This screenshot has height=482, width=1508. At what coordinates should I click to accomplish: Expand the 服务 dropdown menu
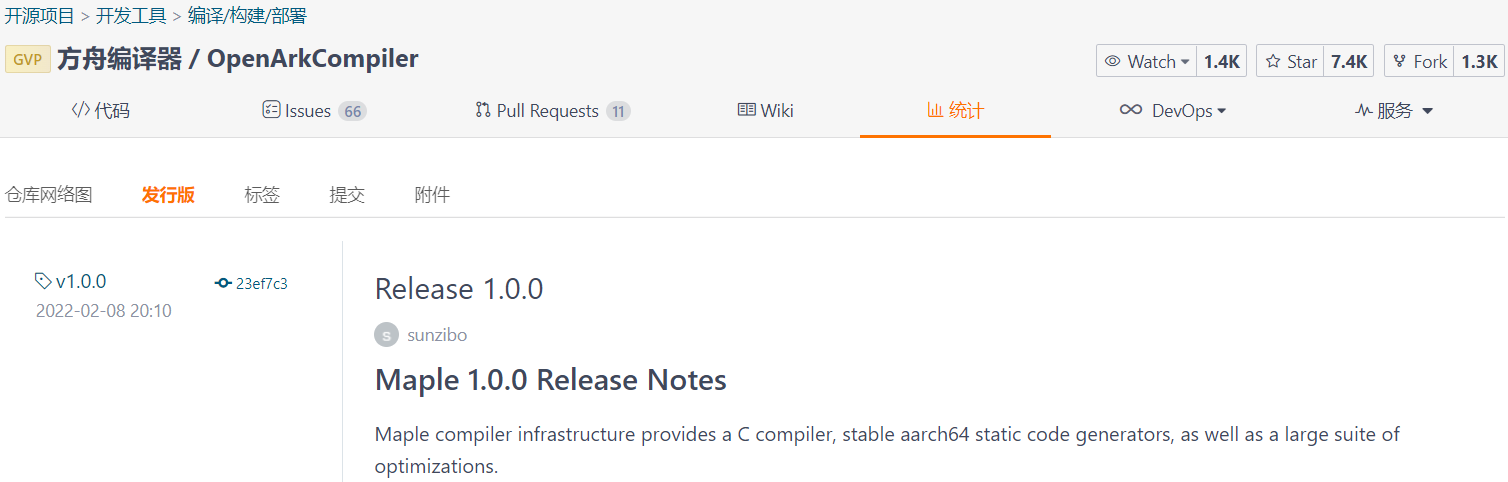pyautogui.click(x=1427, y=111)
